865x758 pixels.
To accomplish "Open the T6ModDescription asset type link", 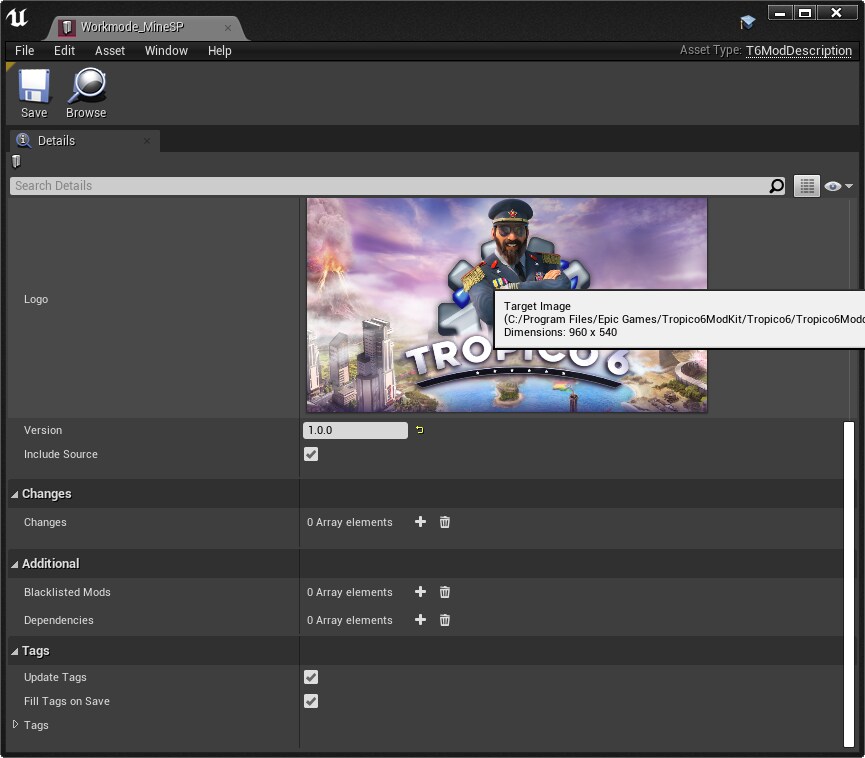I will click(799, 51).
